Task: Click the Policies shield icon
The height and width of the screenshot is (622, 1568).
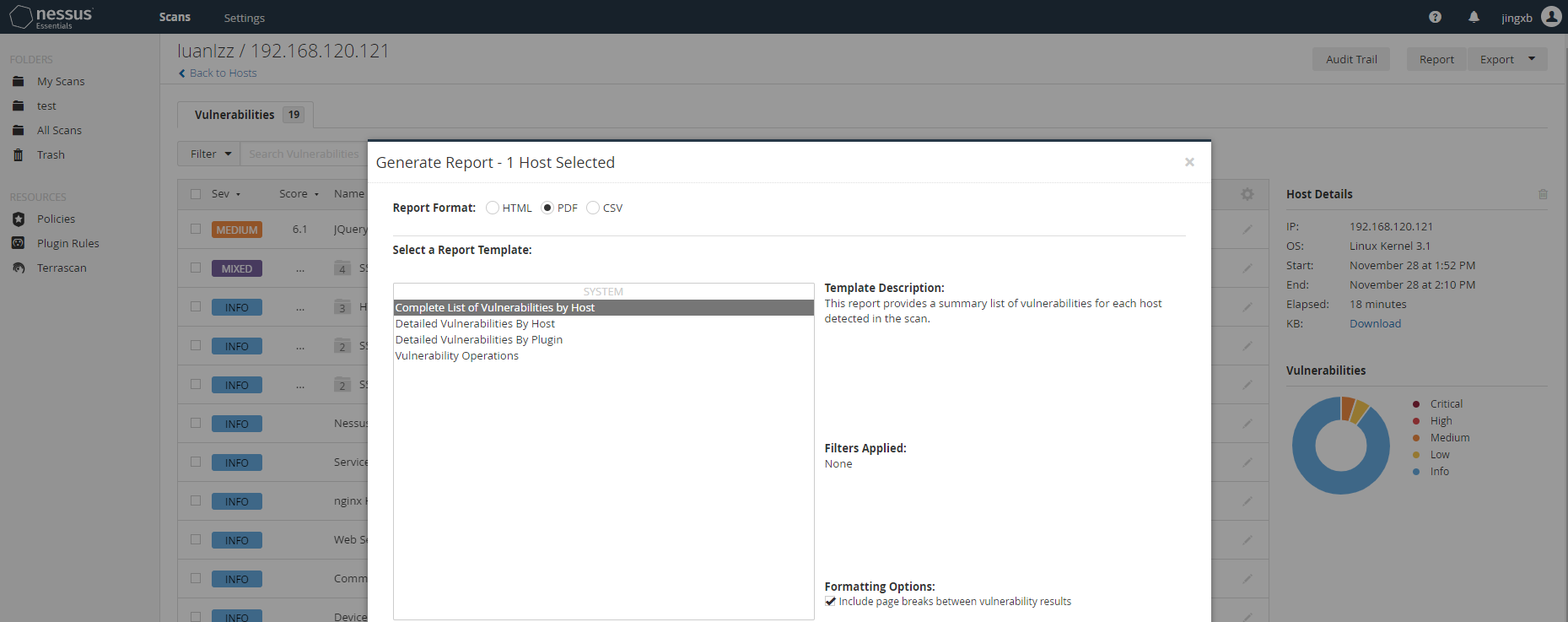Action: (19, 219)
